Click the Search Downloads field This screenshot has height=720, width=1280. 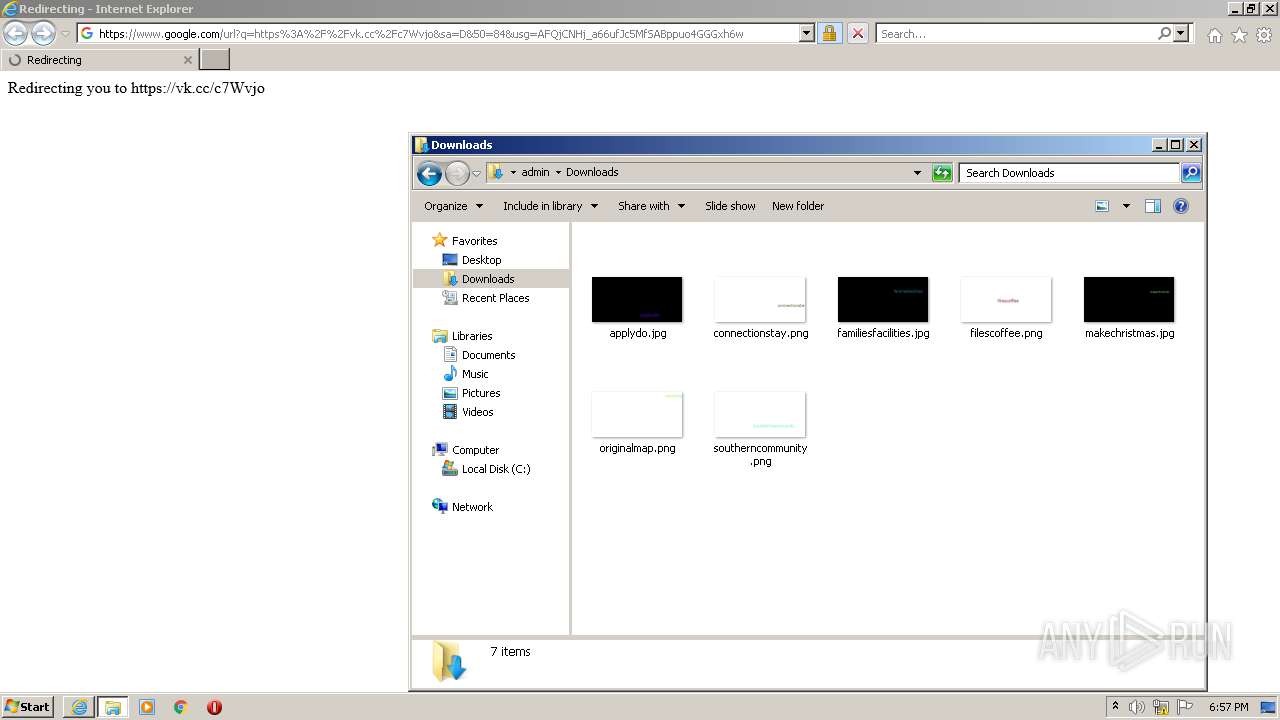pyautogui.click(x=1069, y=173)
